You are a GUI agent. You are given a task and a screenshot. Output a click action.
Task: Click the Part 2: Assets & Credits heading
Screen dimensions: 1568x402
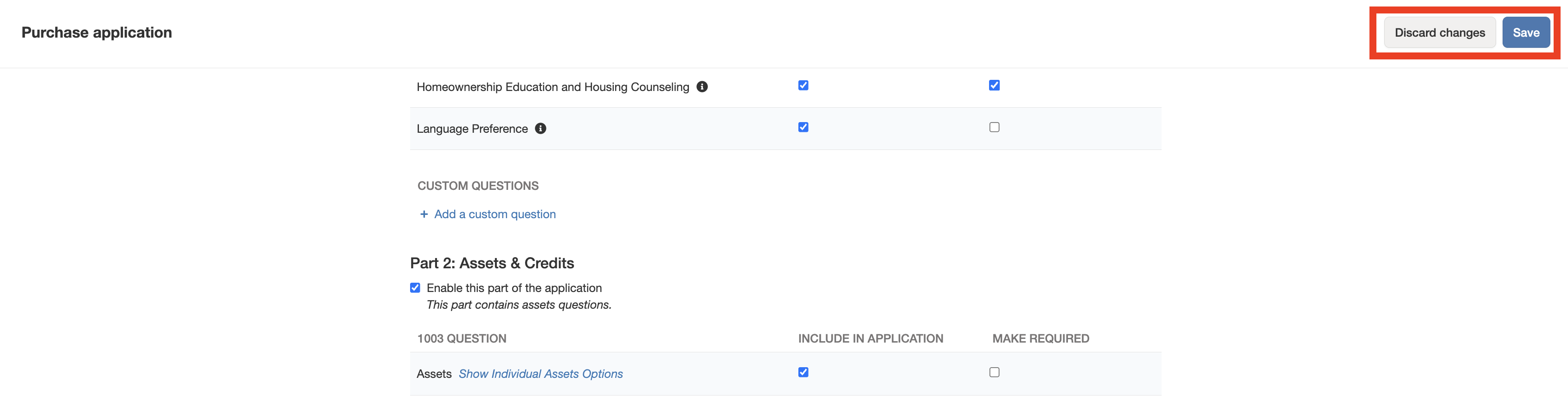[x=492, y=263]
